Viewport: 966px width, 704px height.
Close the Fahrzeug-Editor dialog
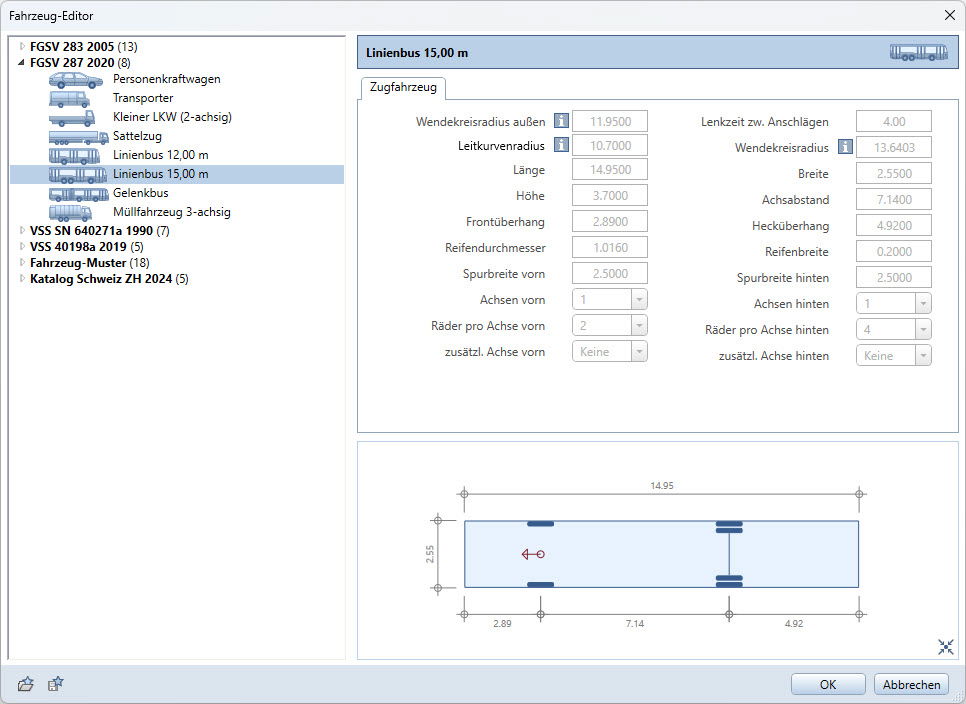coord(949,15)
